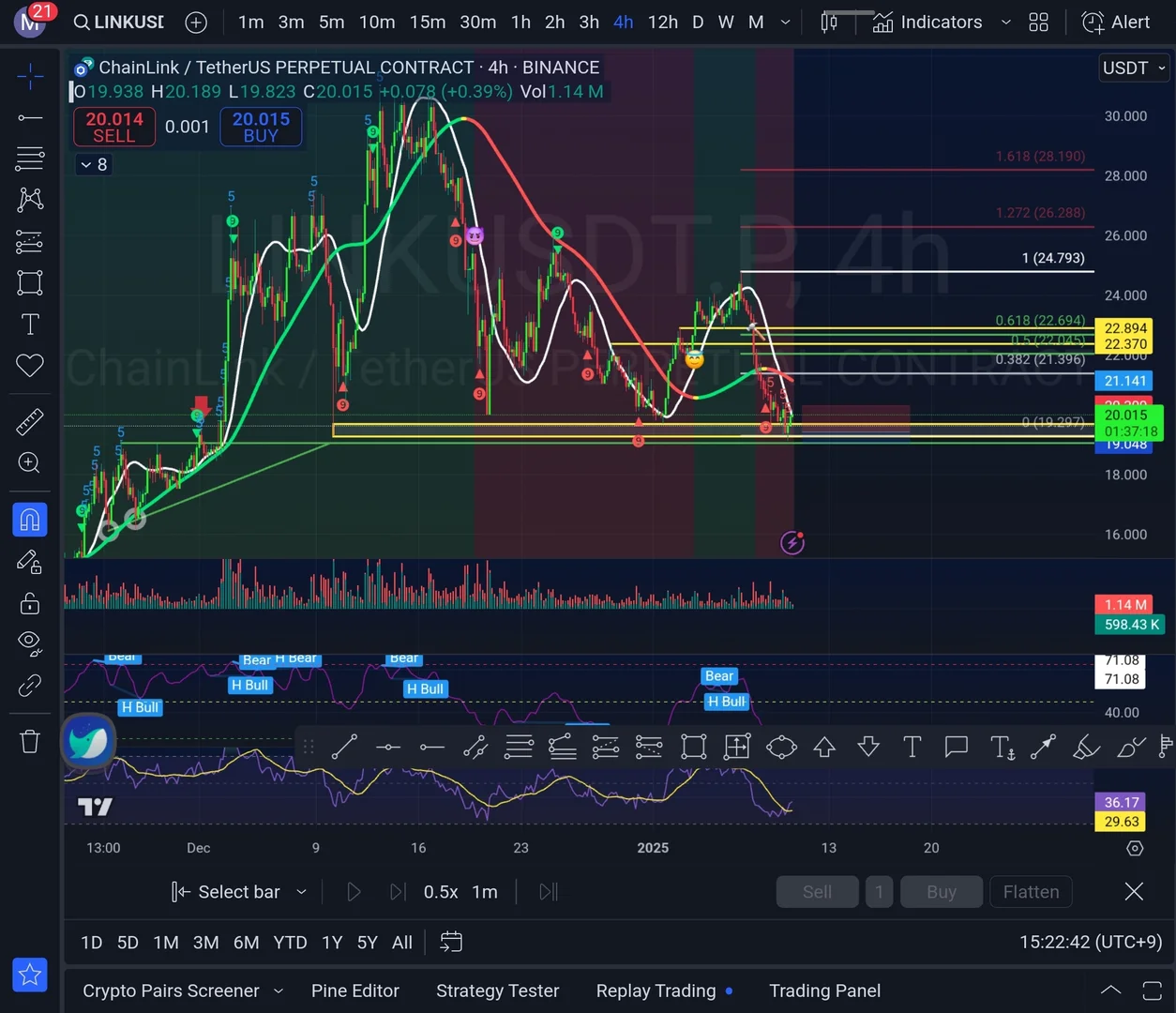Click the lightning bolt icon on chart

coord(792,542)
